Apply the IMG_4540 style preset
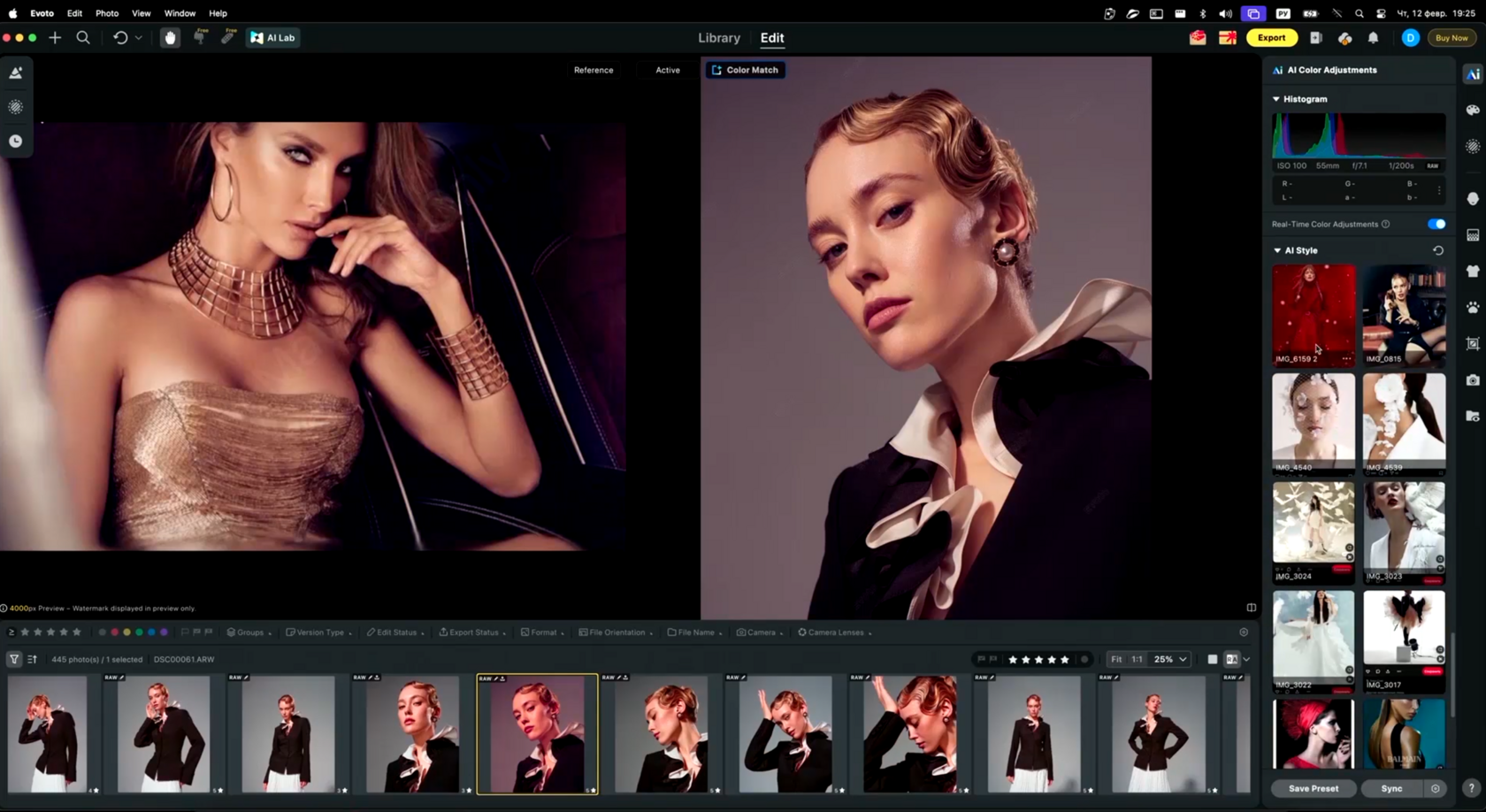The width and height of the screenshot is (1486, 812). point(1314,423)
